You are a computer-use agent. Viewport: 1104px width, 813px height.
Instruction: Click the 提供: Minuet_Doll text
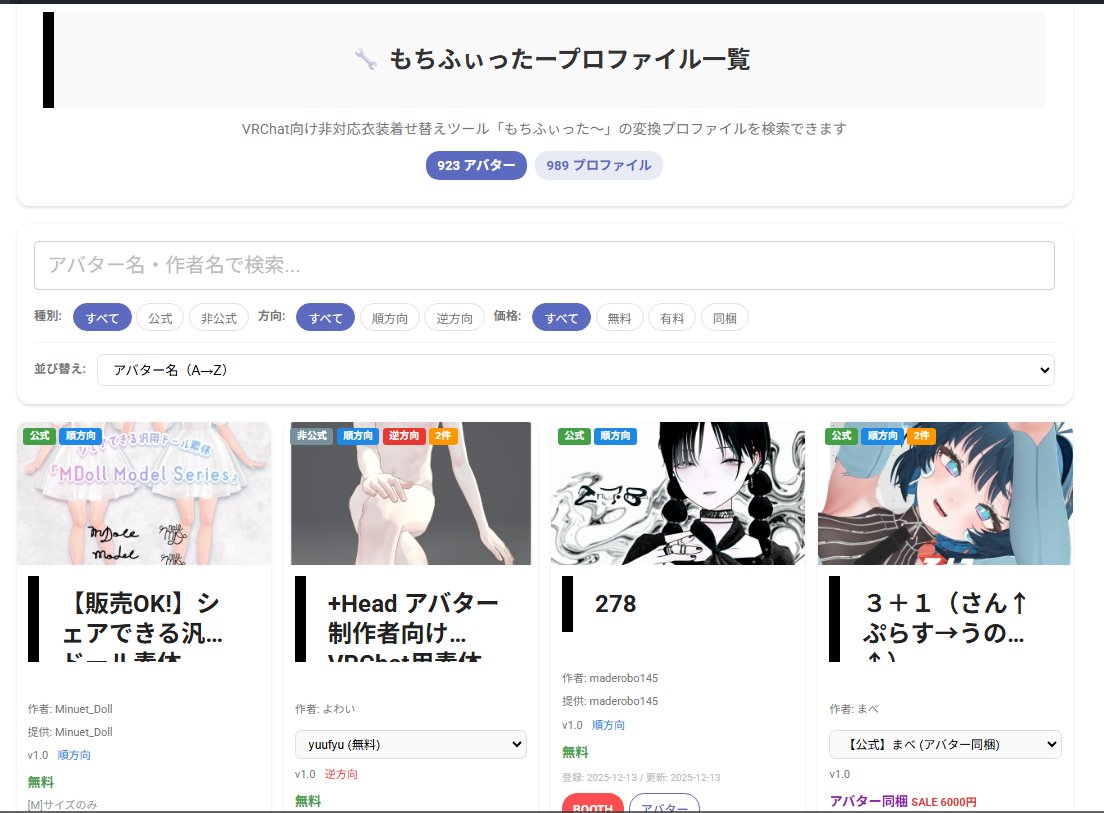coord(70,732)
